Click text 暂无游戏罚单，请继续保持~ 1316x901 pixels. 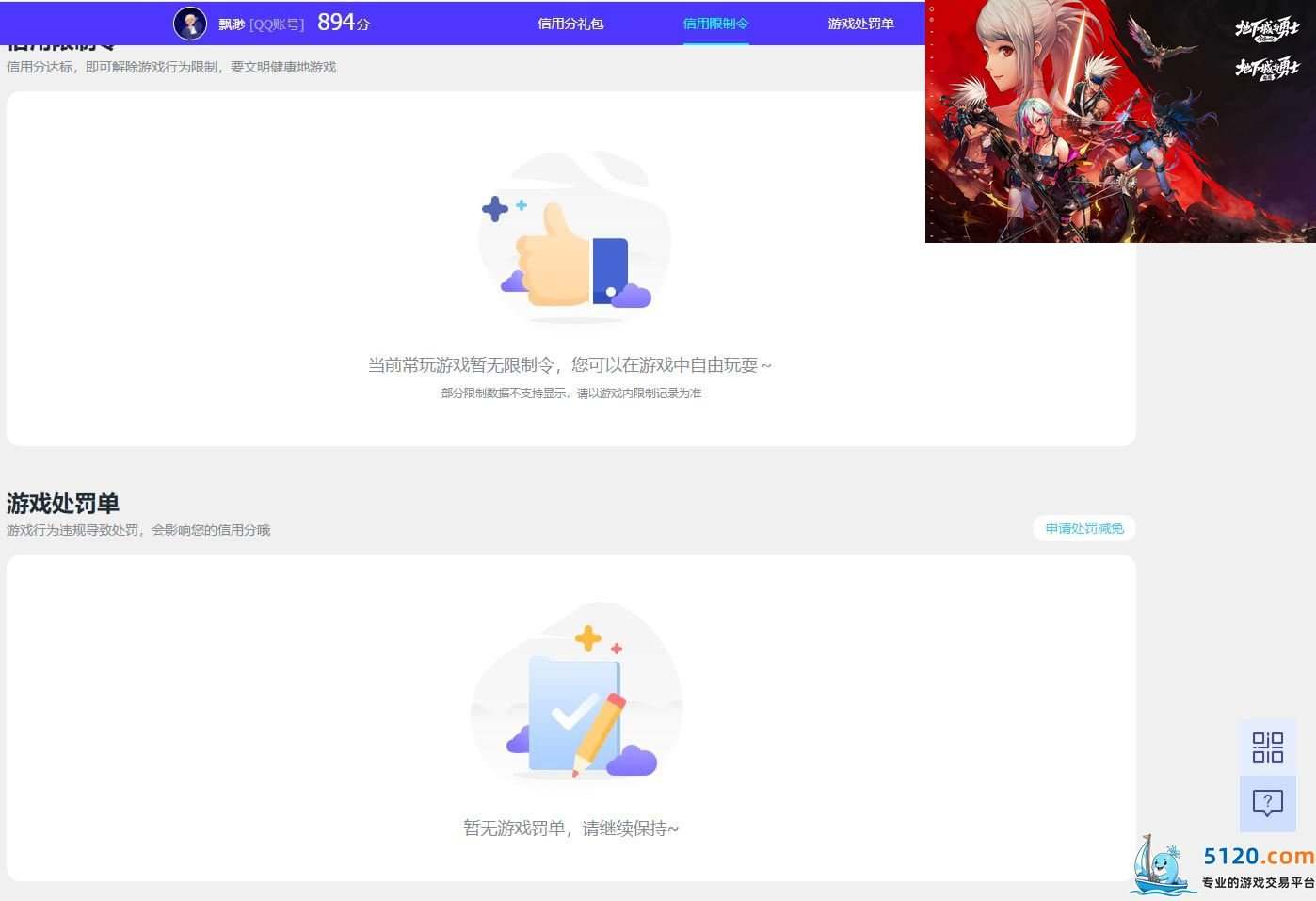point(570,829)
